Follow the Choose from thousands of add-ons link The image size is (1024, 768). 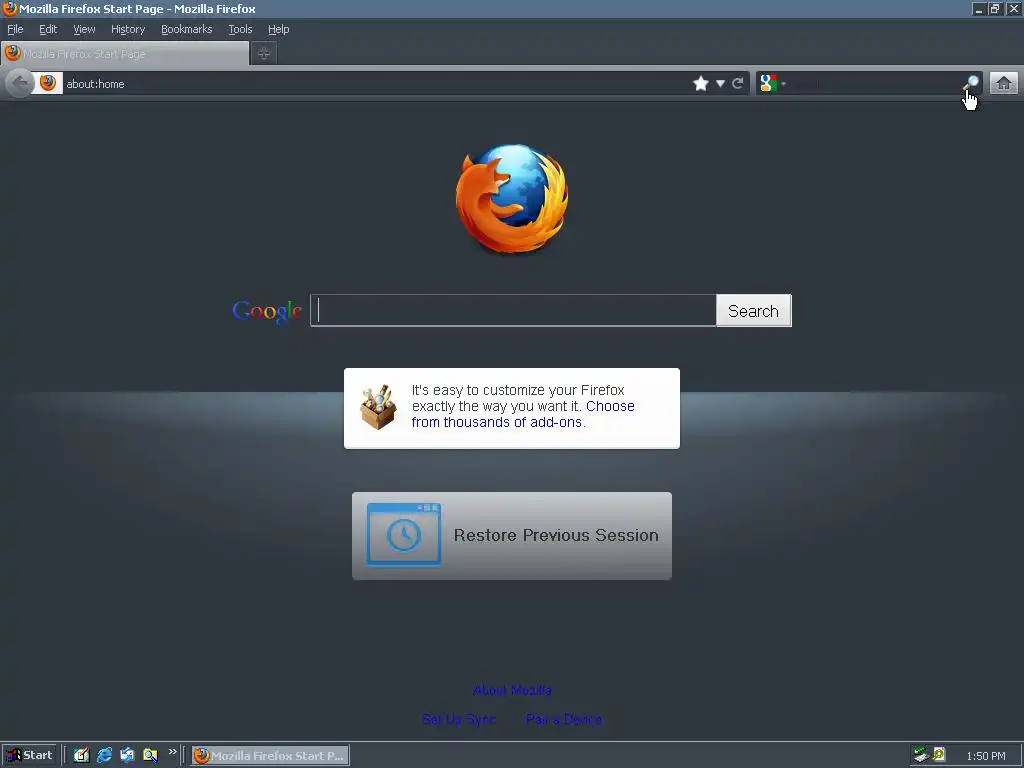click(522, 414)
